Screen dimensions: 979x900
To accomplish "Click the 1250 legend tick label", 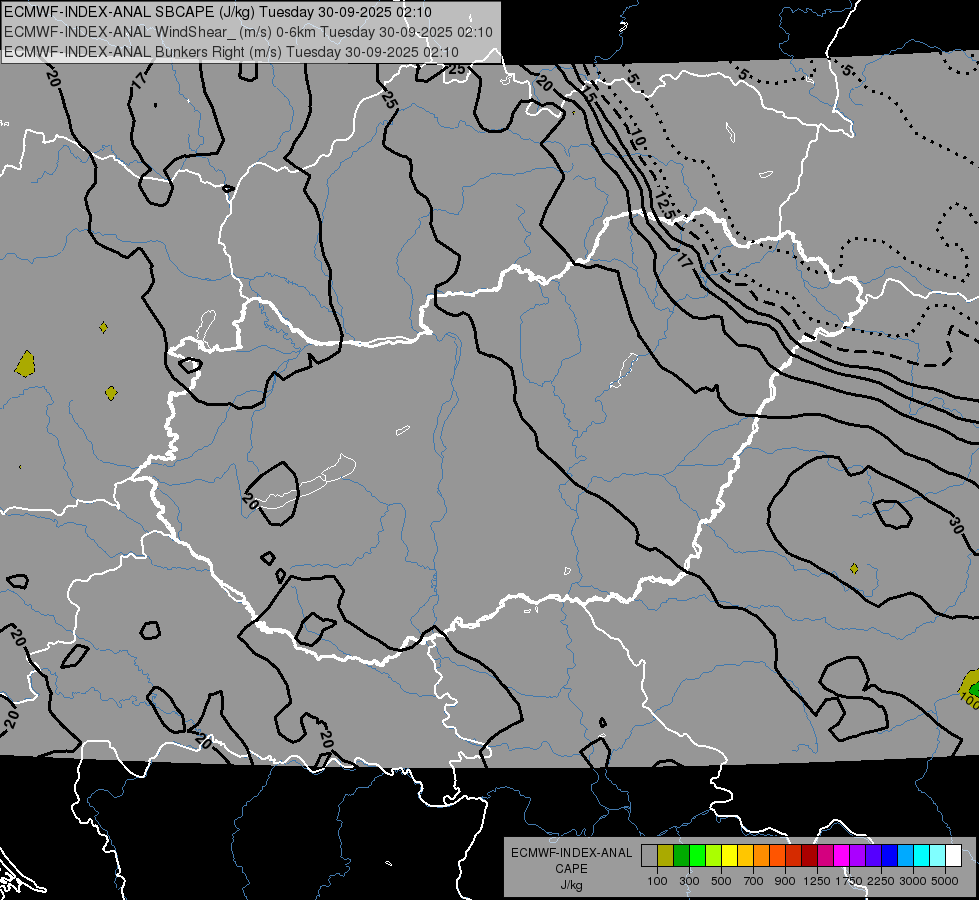I will point(817,881).
